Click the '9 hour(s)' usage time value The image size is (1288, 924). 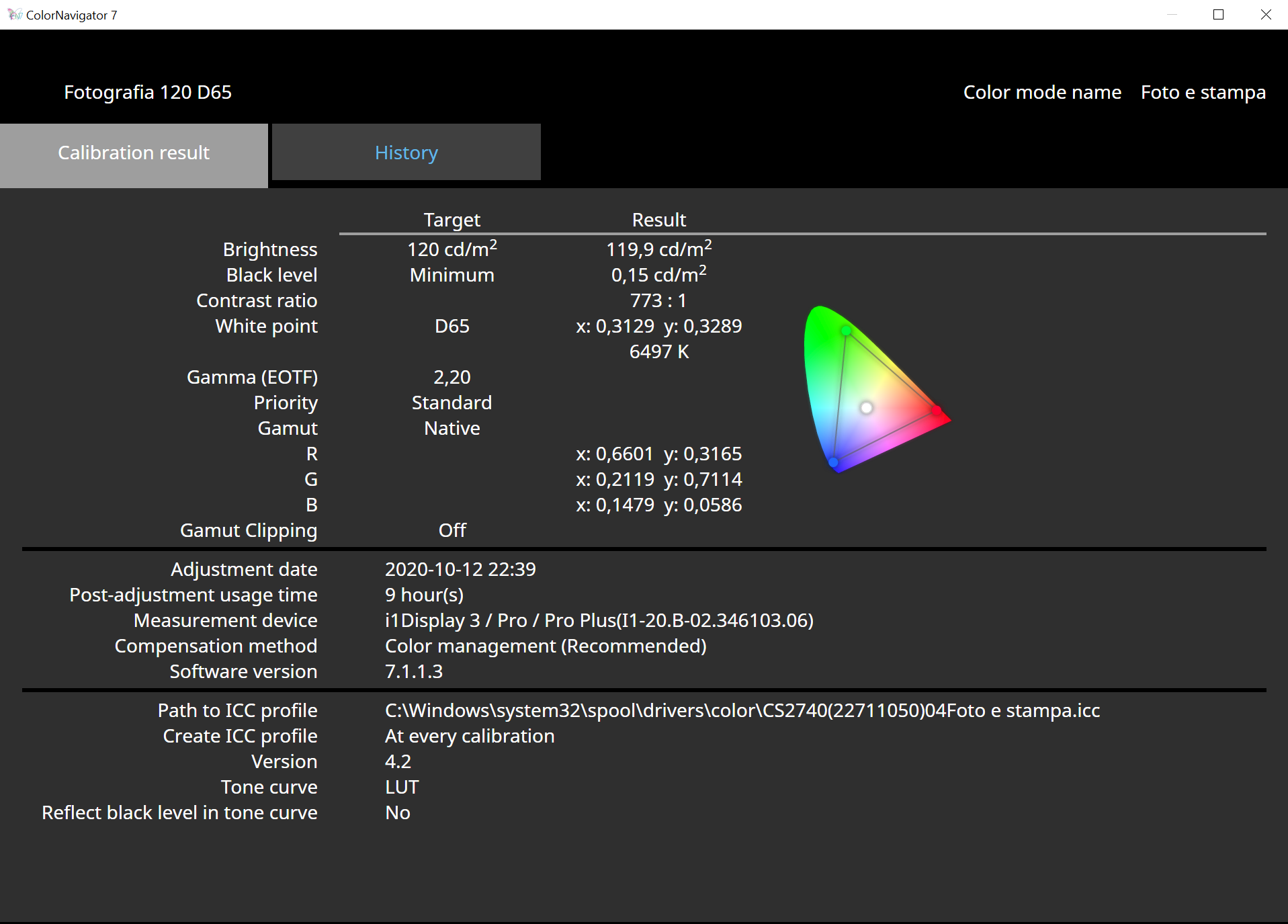click(x=424, y=595)
